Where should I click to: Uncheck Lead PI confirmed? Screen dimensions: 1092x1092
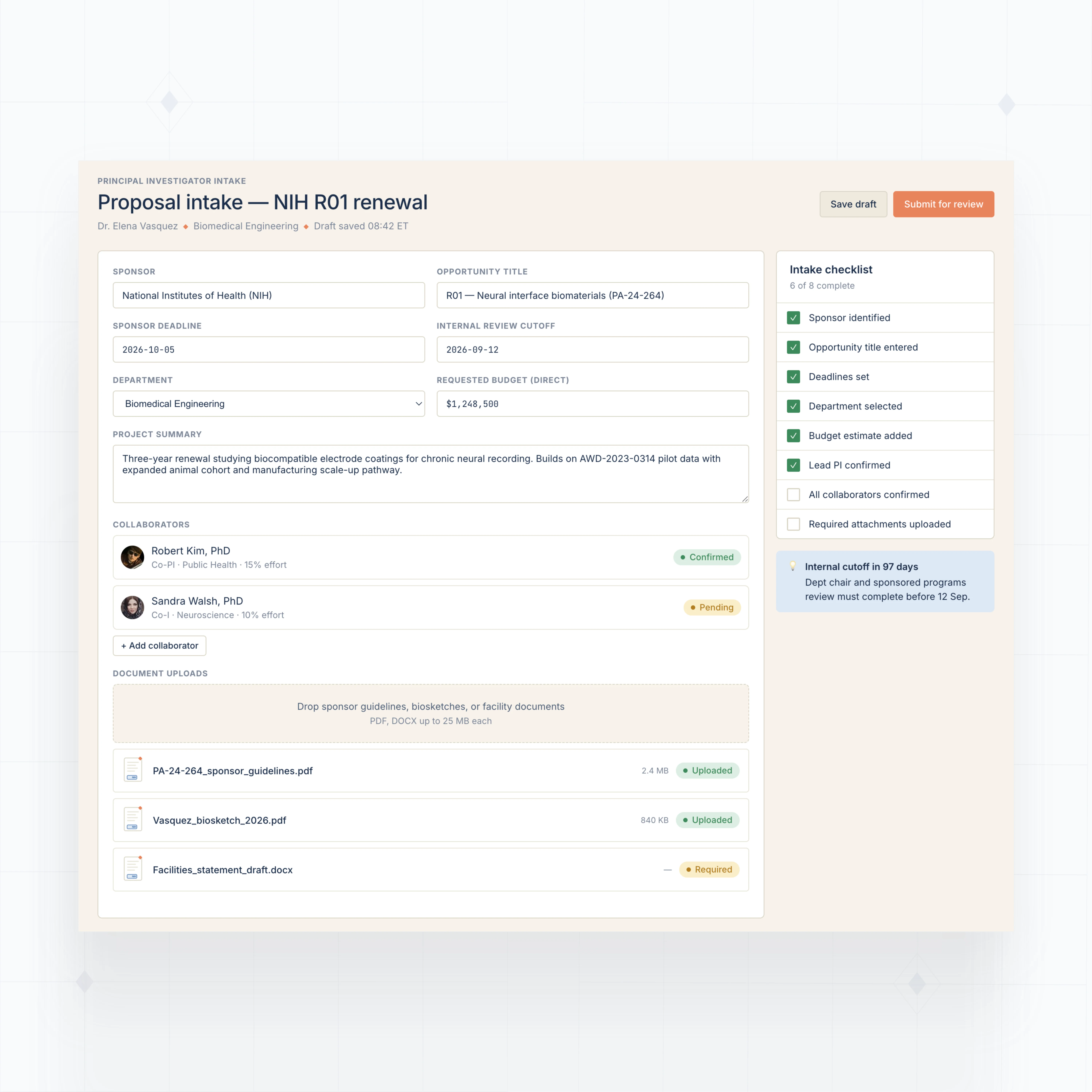click(x=794, y=465)
